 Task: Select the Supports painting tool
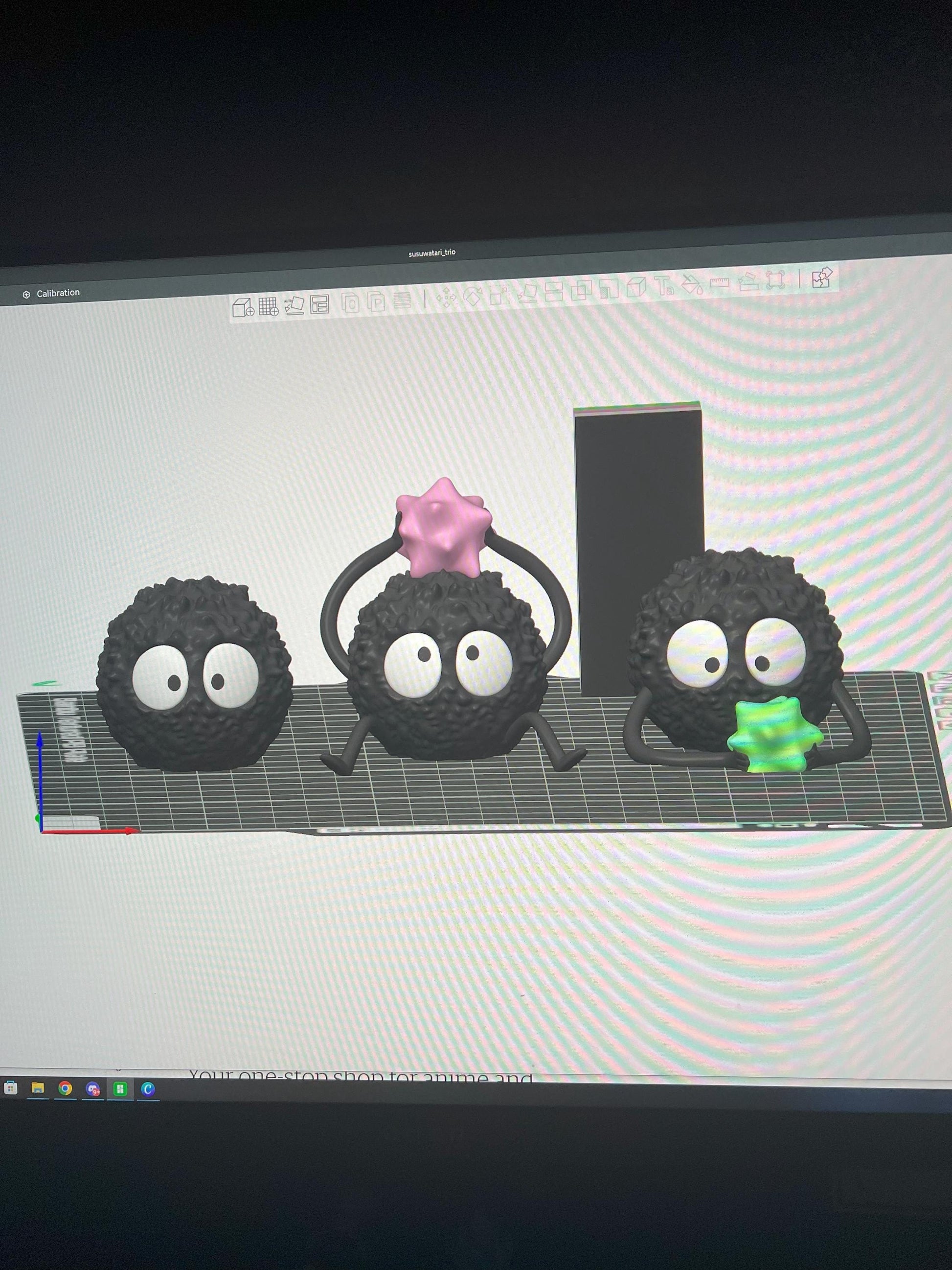click(608, 288)
